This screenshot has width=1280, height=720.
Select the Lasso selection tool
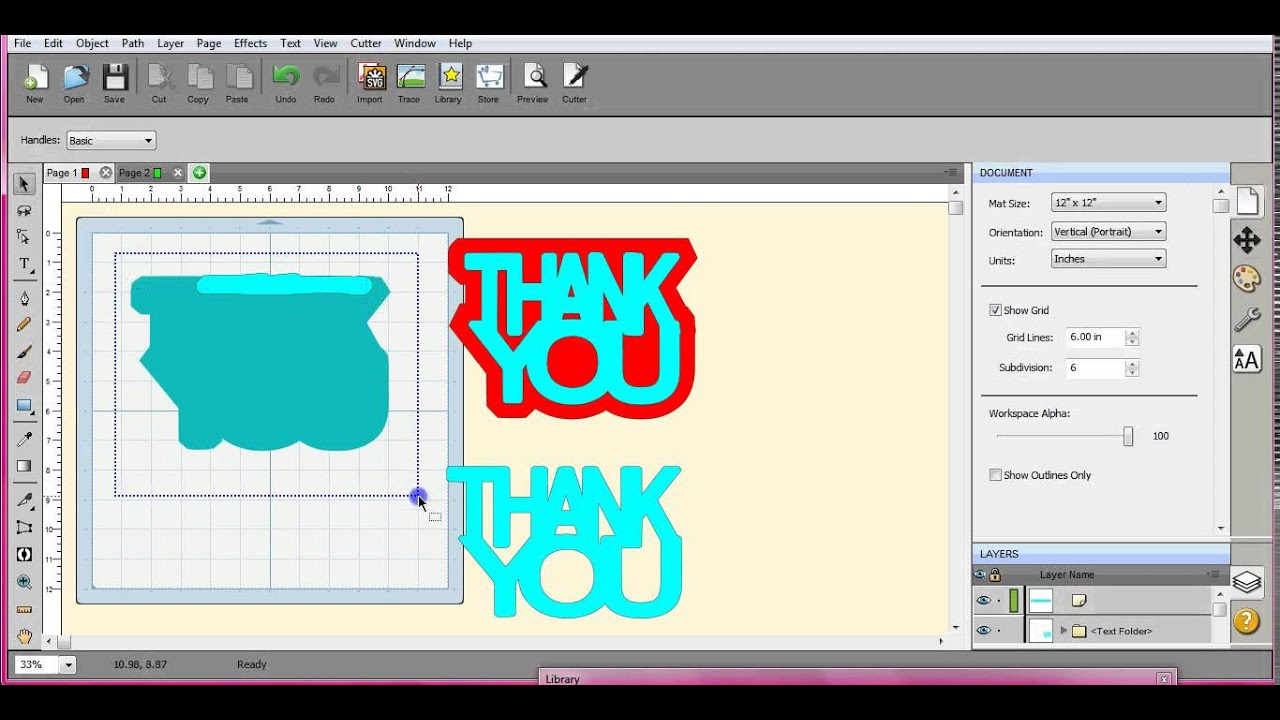coord(25,211)
